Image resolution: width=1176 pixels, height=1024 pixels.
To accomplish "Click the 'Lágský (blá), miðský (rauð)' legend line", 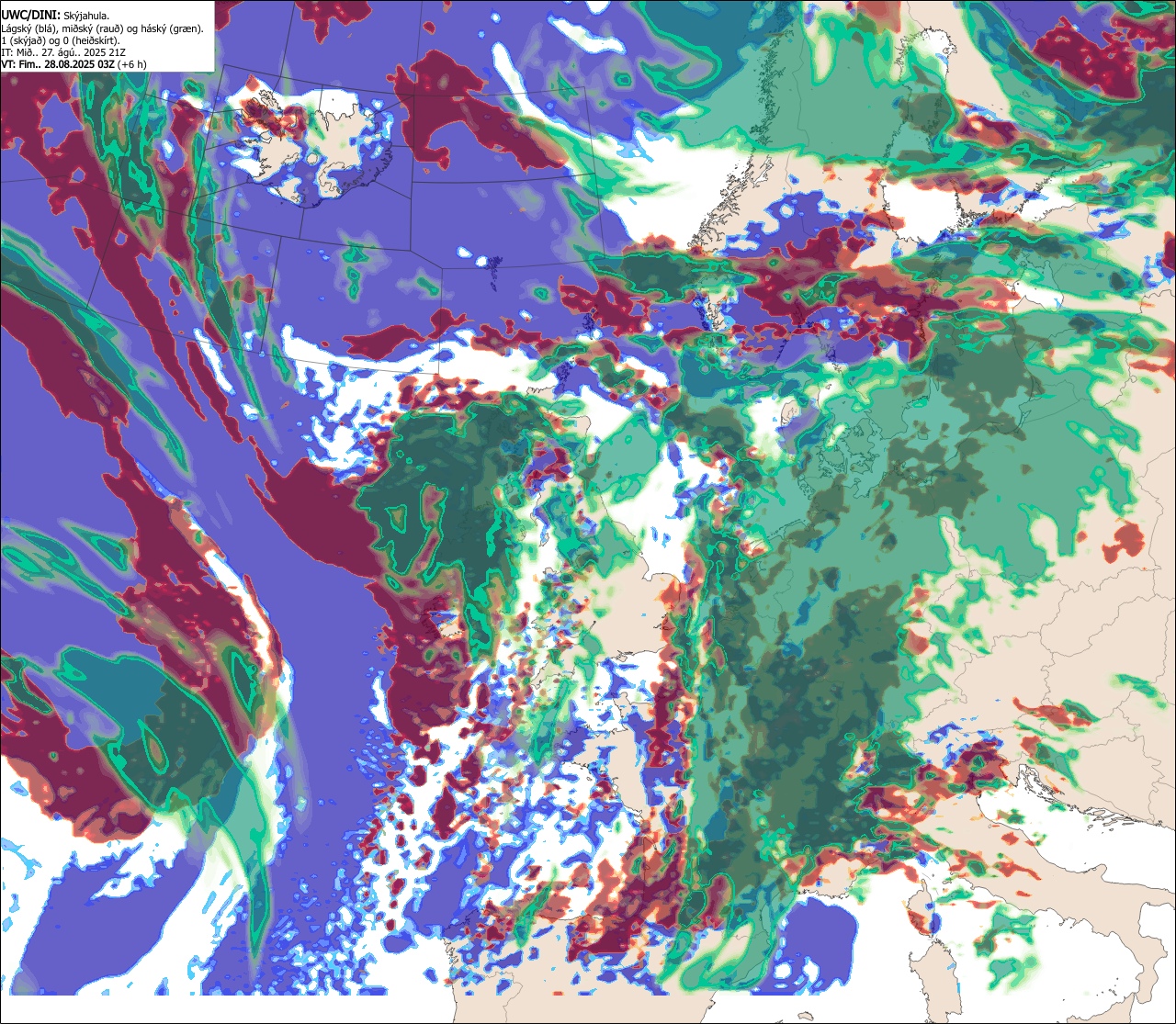I will [103, 28].
